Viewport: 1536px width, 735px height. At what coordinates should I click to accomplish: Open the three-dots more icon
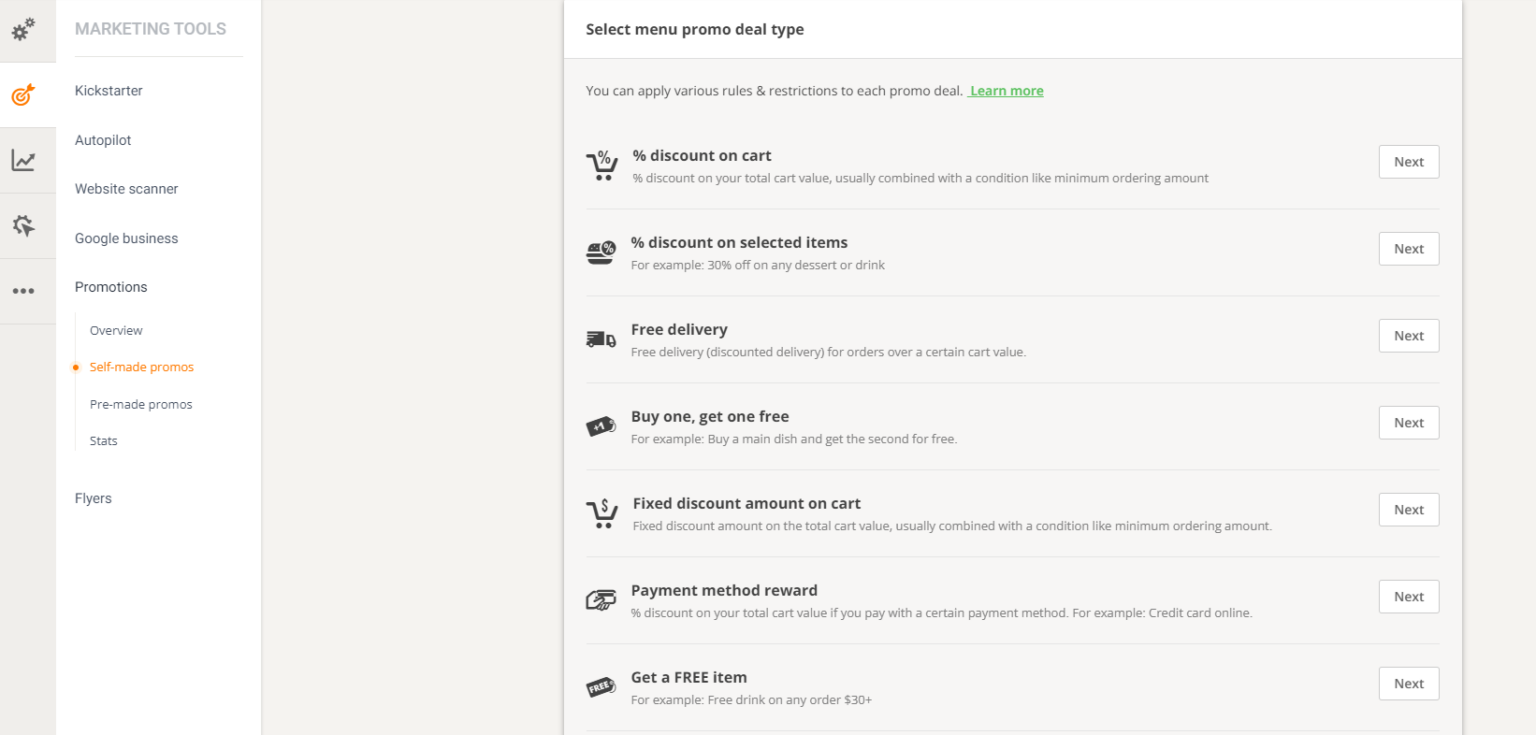(x=24, y=291)
